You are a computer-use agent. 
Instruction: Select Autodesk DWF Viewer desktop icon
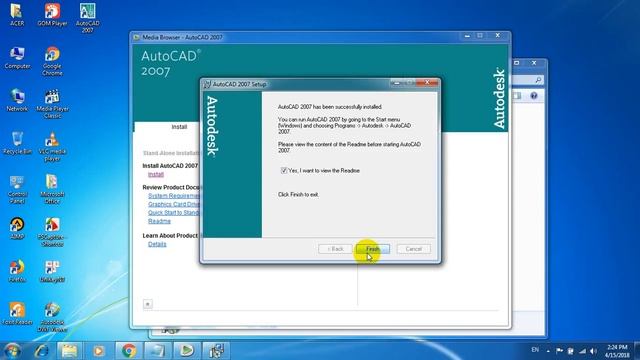(52, 317)
